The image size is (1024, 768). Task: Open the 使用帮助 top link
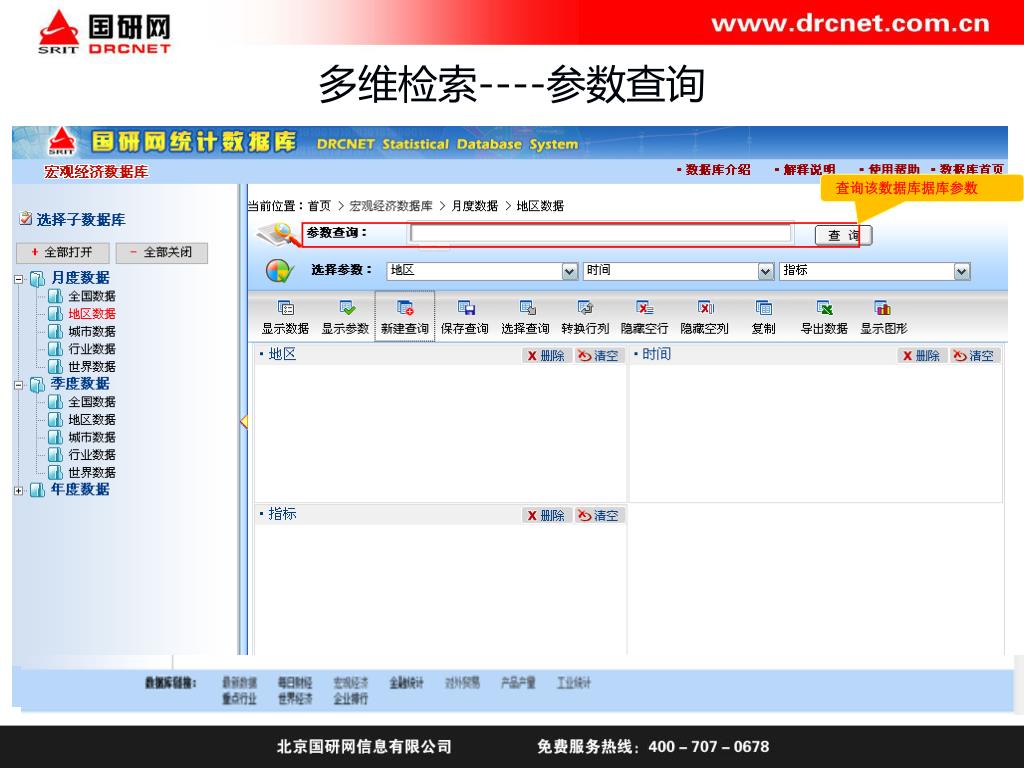tap(893, 170)
